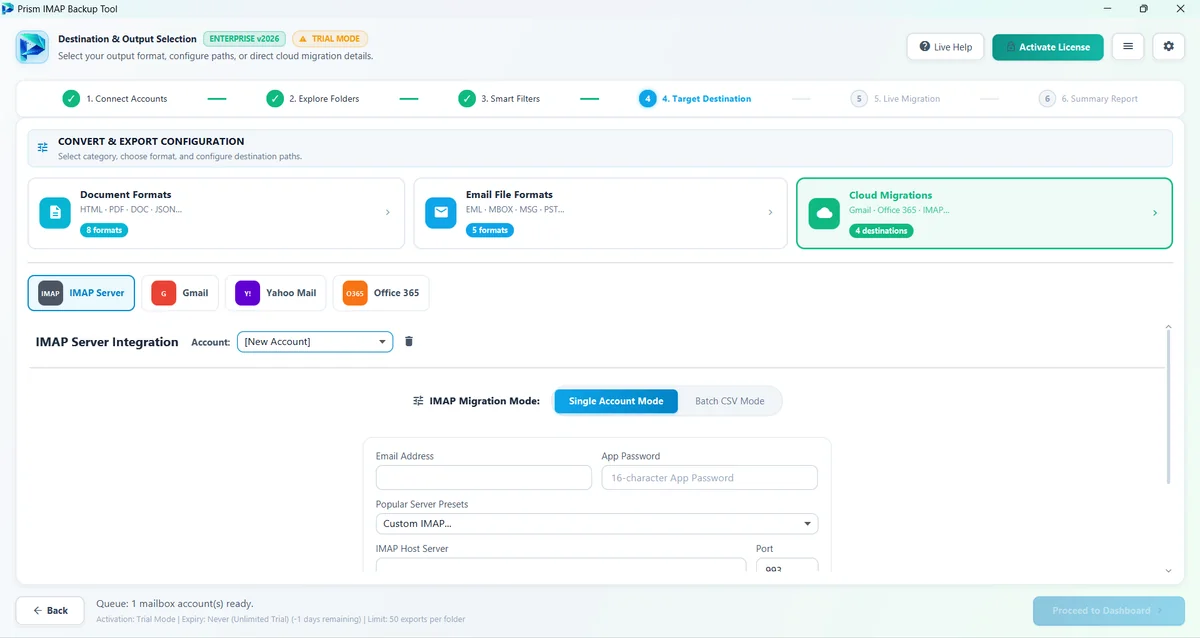The height and width of the screenshot is (638, 1200).
Task: Click the ENTERPRISE v2026 badge
Action: (245, 39)
